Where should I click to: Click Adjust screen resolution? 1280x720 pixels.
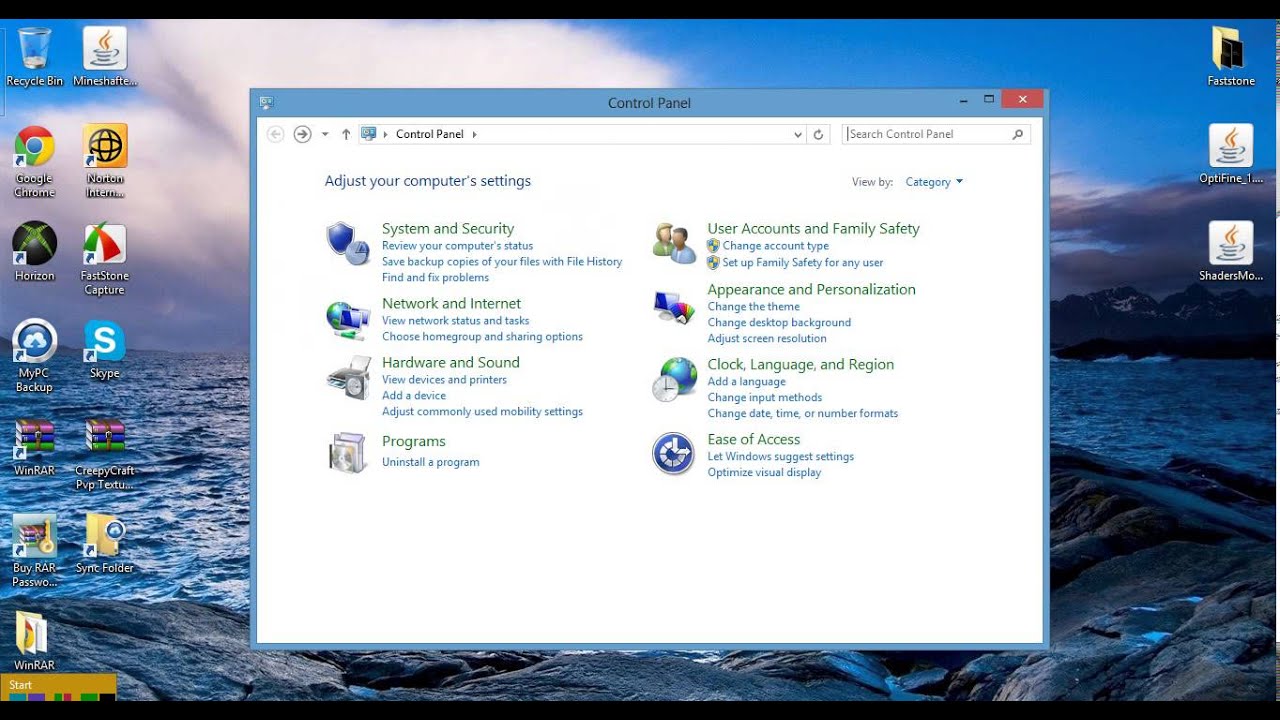click(767, 339)
